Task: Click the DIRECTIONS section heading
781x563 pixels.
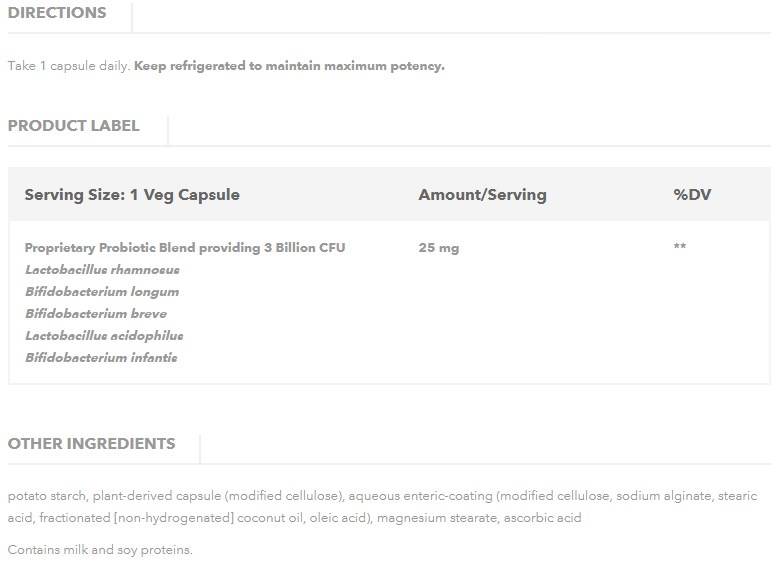Action: pos(57,13)
